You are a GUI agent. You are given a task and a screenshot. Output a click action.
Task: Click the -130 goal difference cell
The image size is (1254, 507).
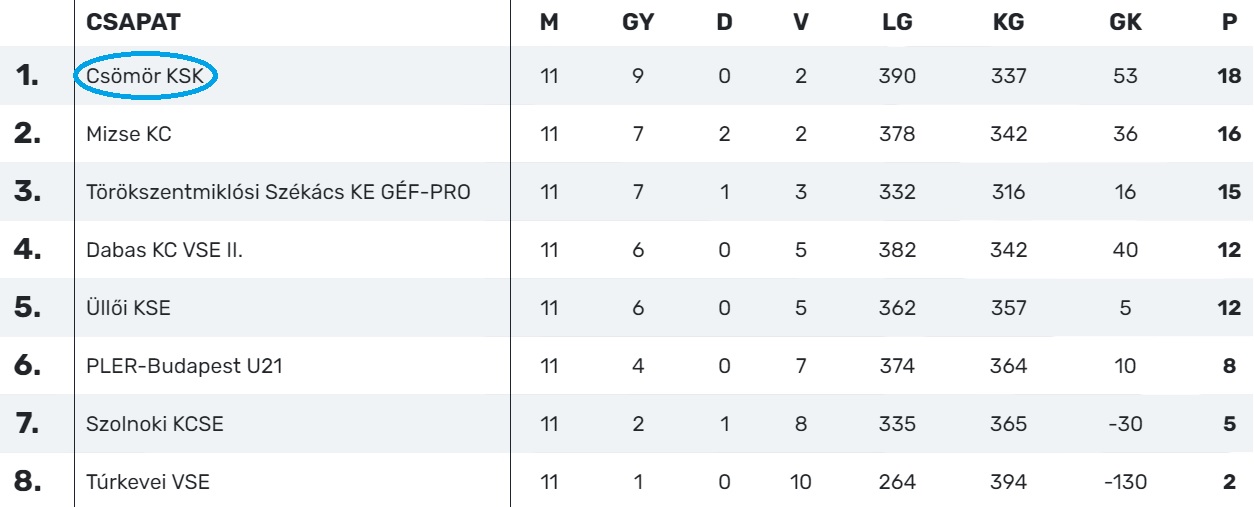[1125, 482]
